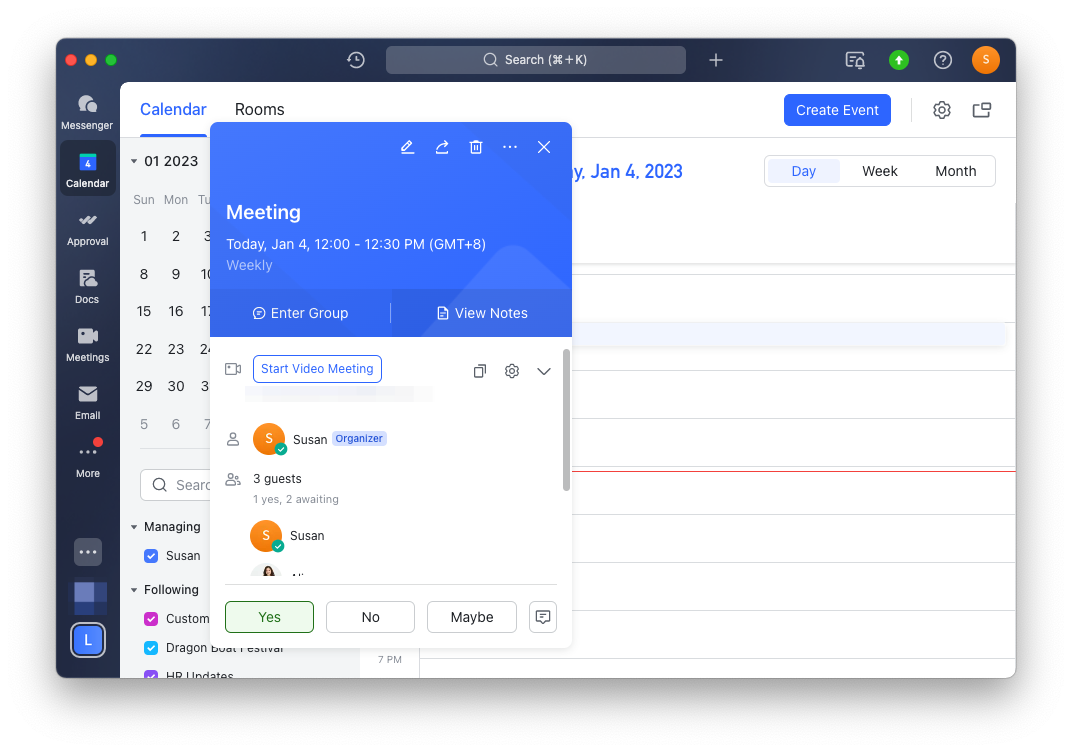Copy video meeting link icon
This screenshot has width=1072, height=752.
coord(480,371)
